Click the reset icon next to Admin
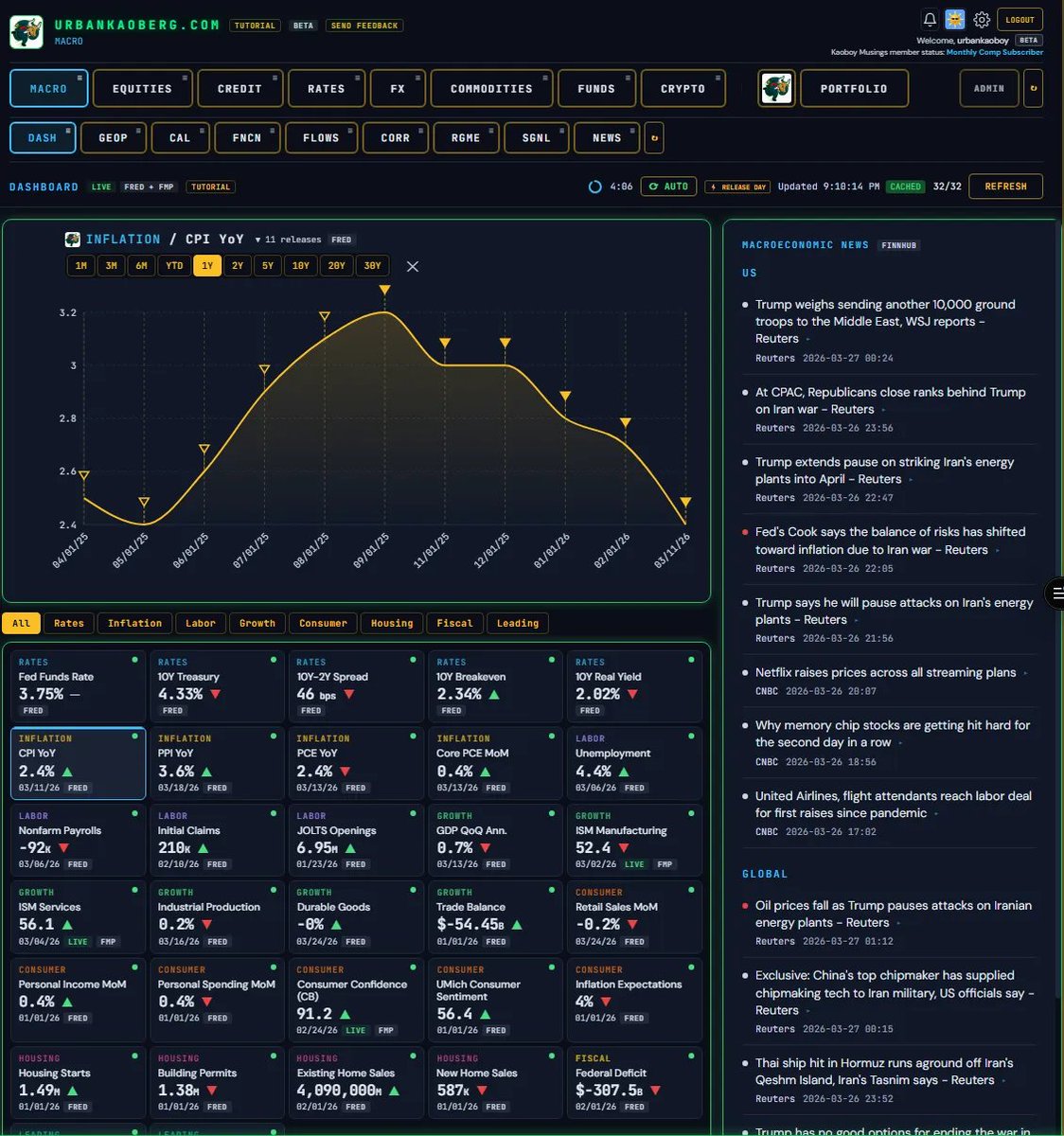Image resolution: width=1064 pixels, height=1136 pixels. coord(1033,88)
